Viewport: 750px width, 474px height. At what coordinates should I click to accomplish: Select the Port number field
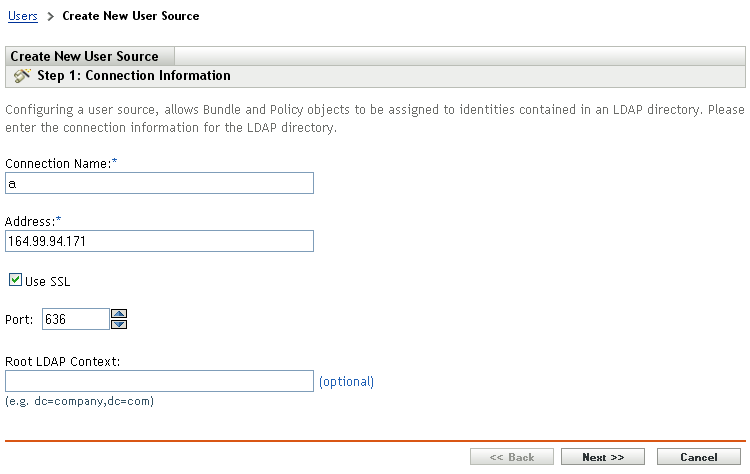click(x=75, y=319)
